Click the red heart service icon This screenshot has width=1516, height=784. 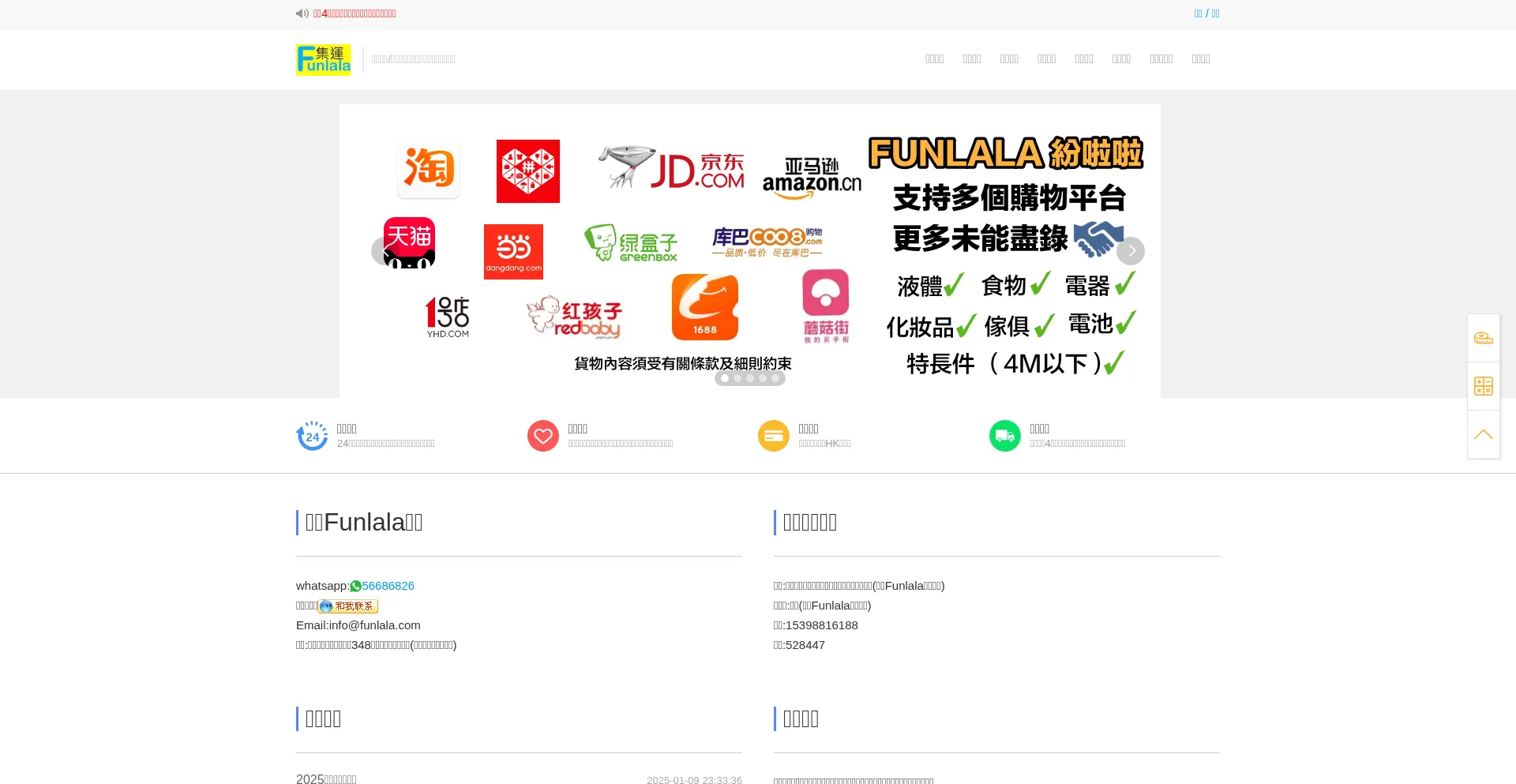pyautogui.click(x=542, y=436)
